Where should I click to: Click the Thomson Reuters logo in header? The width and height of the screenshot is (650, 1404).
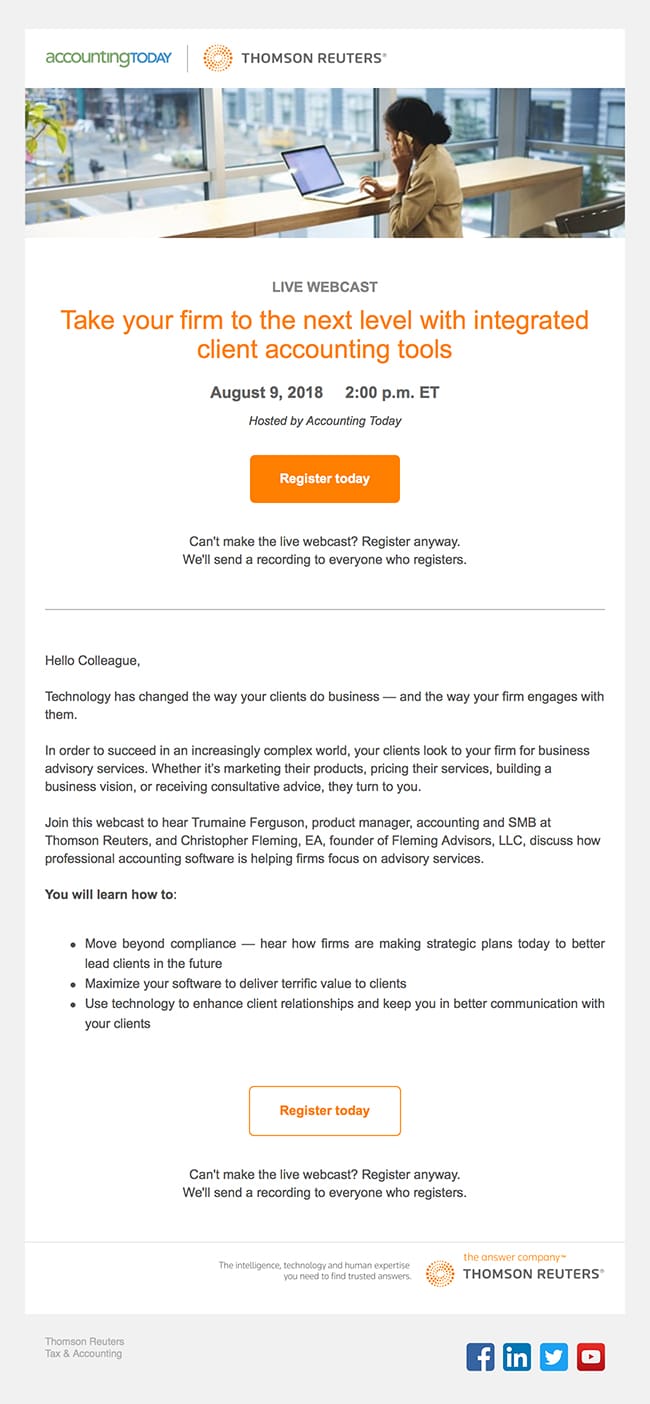pos(295,58)
